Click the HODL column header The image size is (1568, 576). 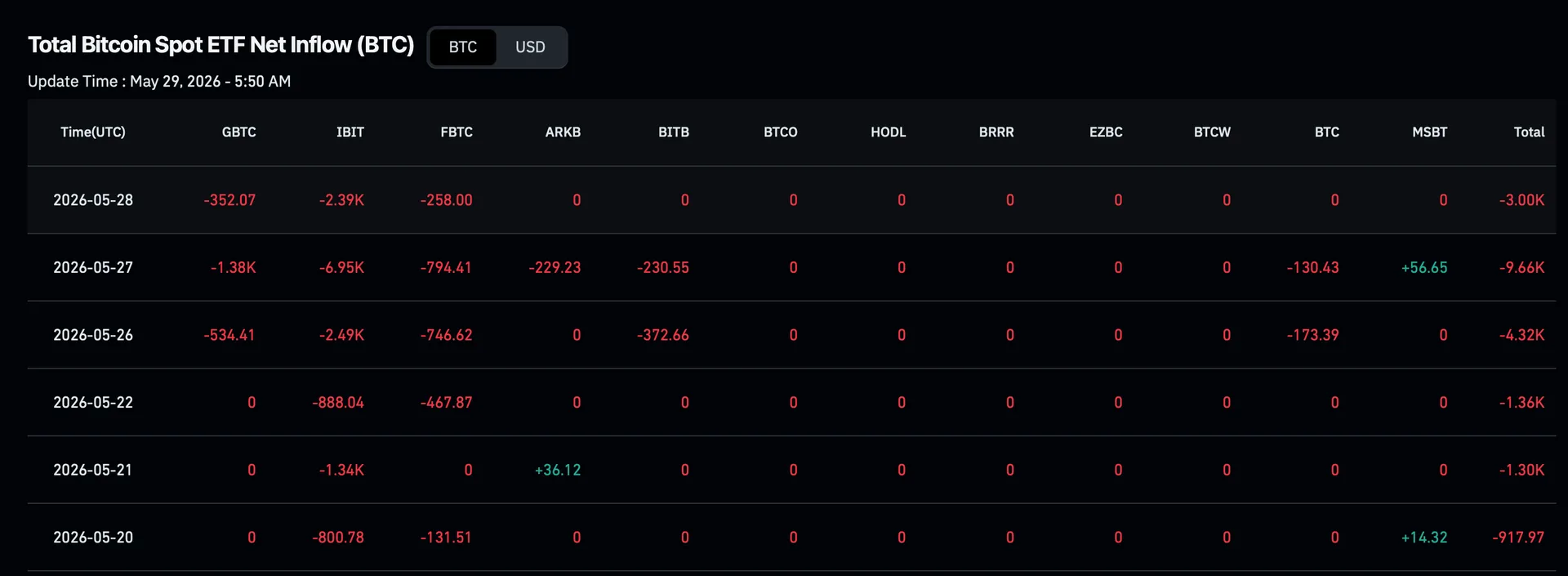point(889,132)
